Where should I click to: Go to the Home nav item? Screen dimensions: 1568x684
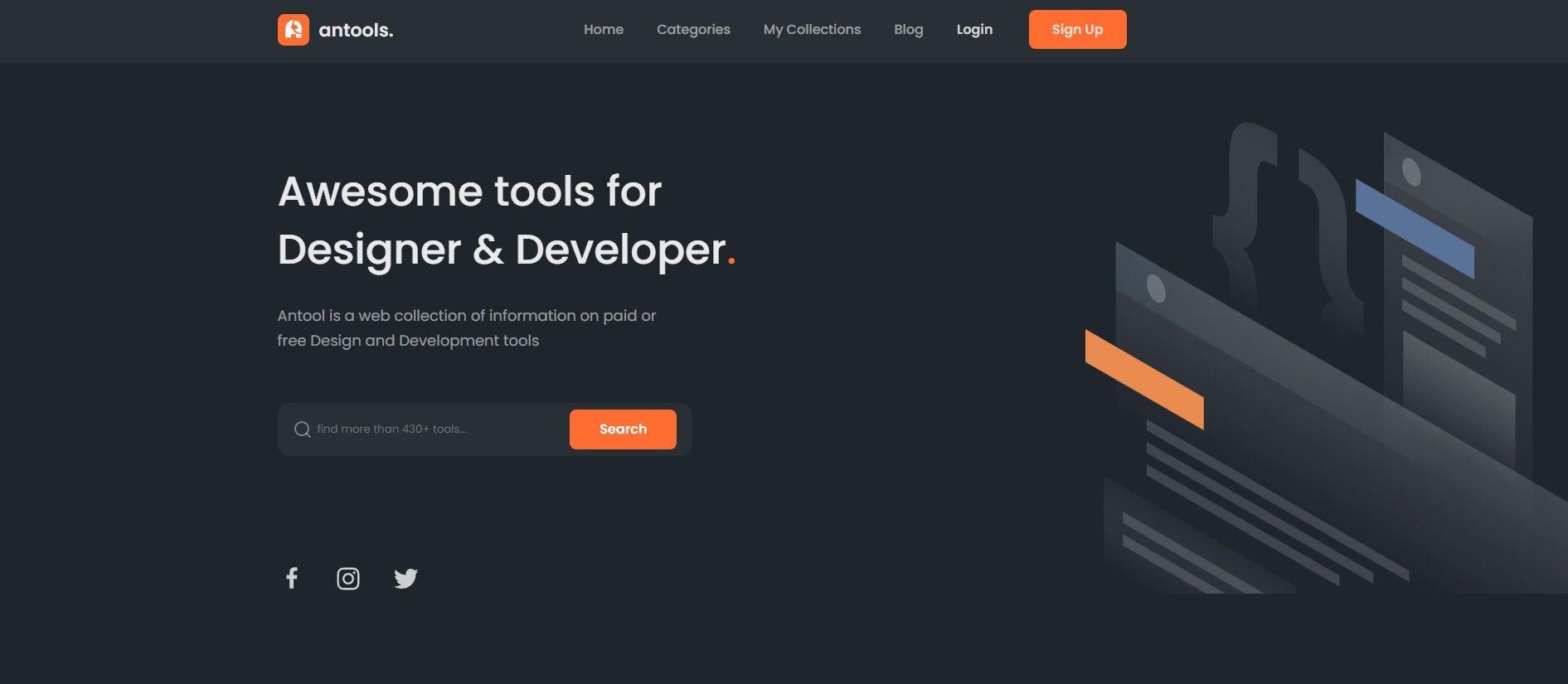click(x=603, y=30)
